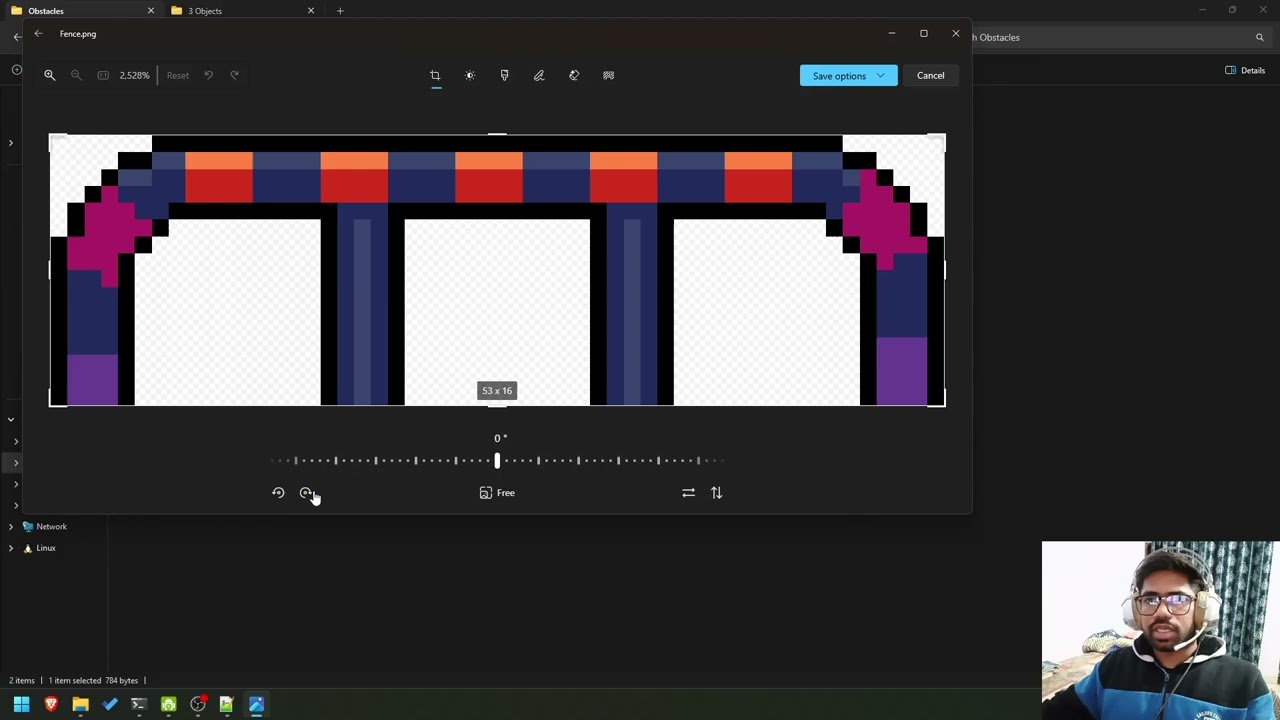This screenshot has width=1280, height=720.
Task: Expand the Linux tree node
Action: [x=11, y=548]
